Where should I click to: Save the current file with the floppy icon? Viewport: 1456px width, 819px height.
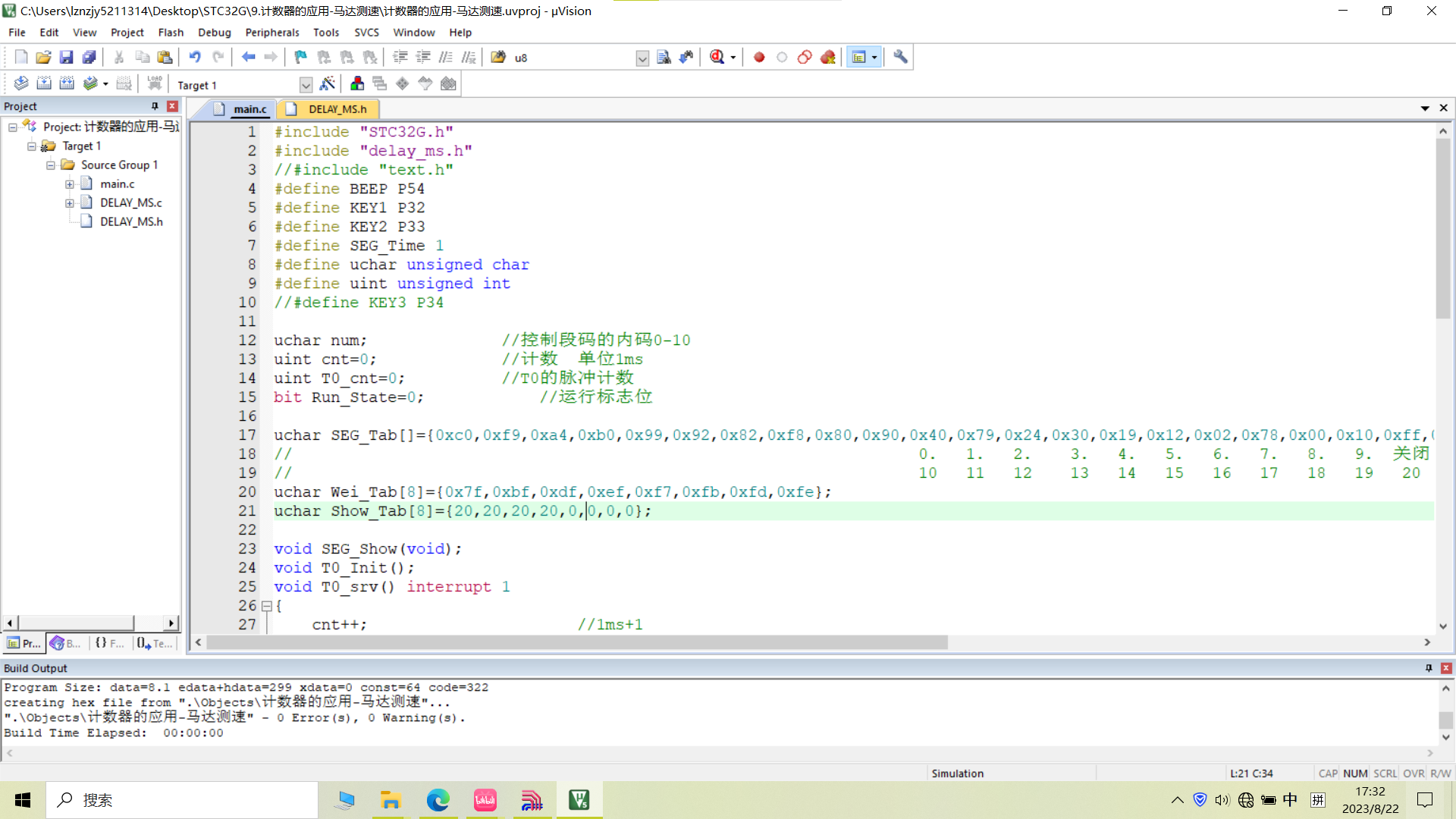(67, 57)
